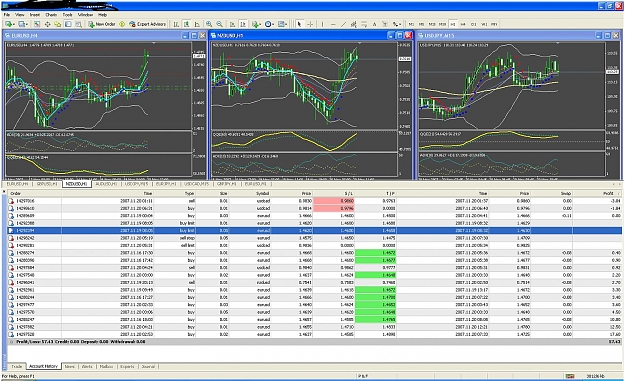The image size is (625, 381).
Task: Open the periods clock dropdown
Action: point(269,24)
